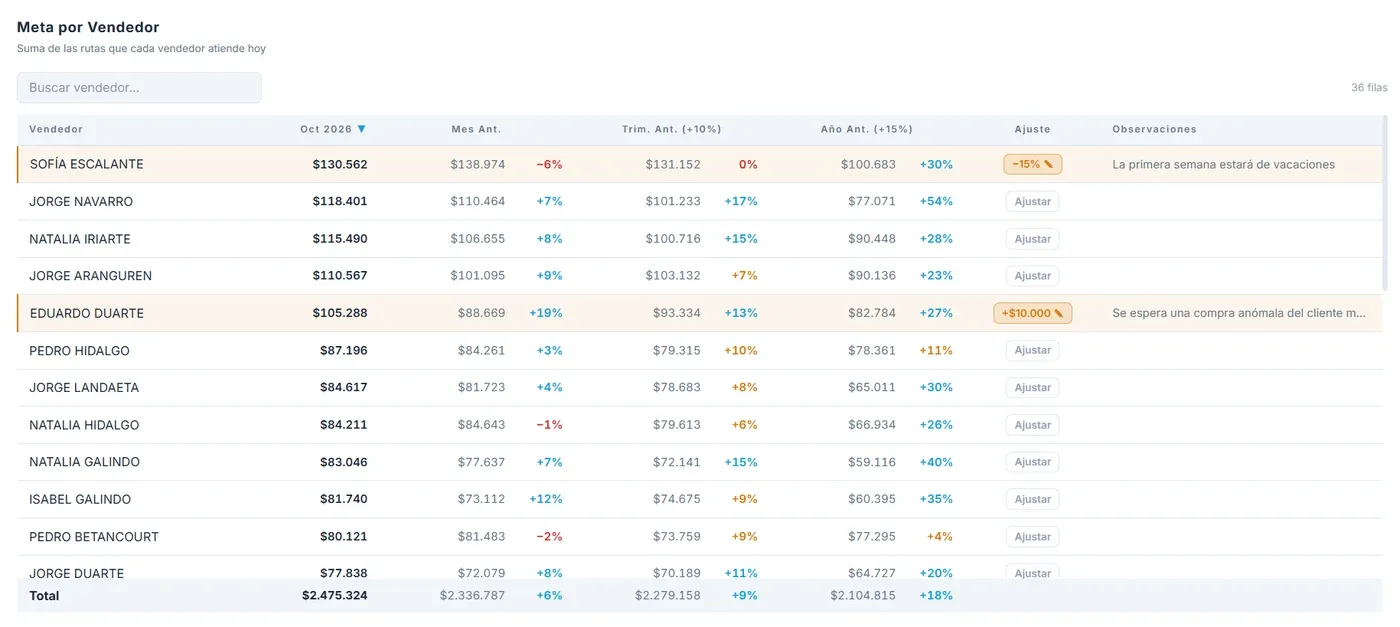The width and height of the screenshot is (1400, 627).
Task: Click Ajustar for Natalia Hidalgo
Action: pyautogui.click(x=1032, y=425)
